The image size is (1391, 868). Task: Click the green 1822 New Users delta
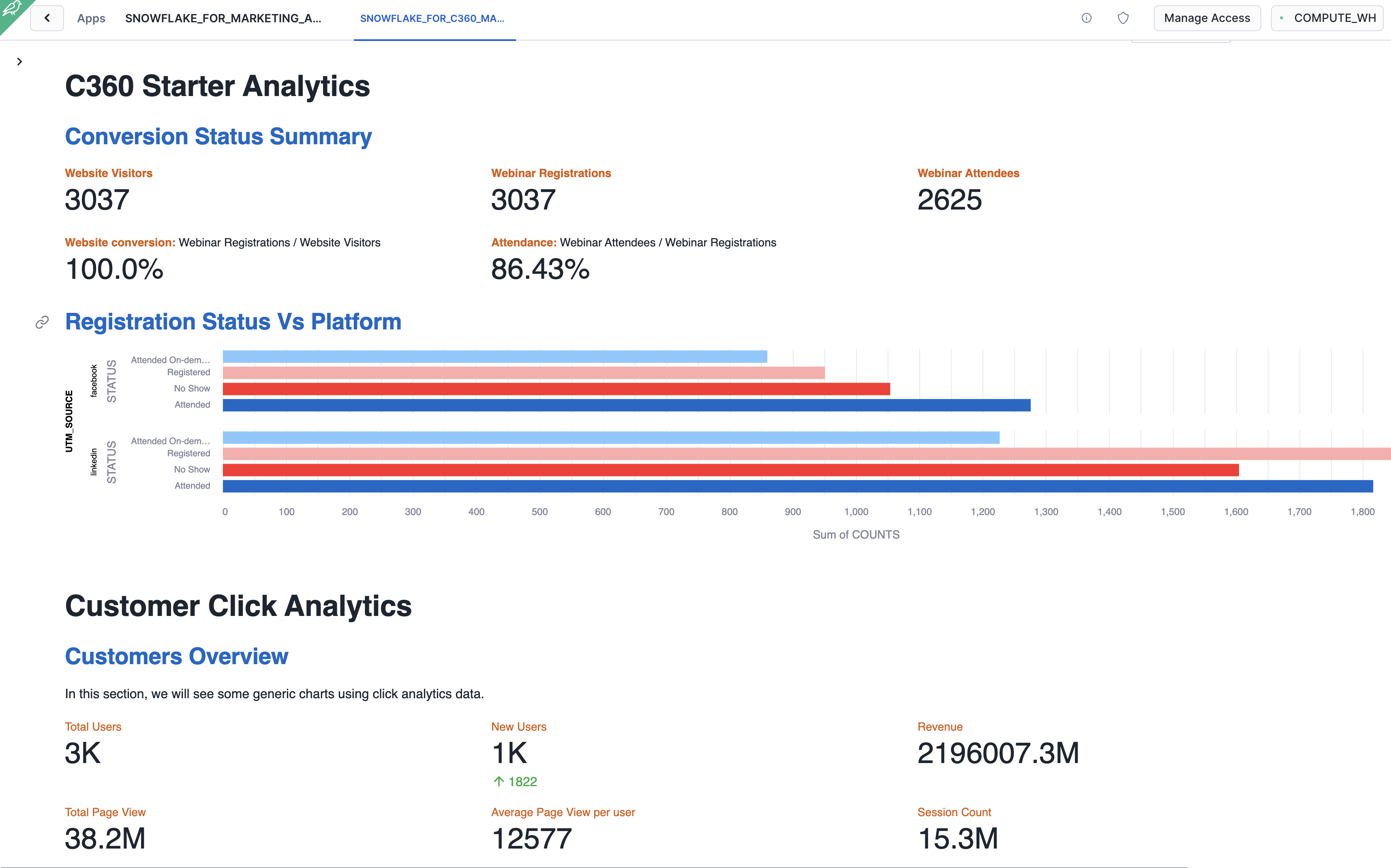pyautogui.click(x=516, y=782)
